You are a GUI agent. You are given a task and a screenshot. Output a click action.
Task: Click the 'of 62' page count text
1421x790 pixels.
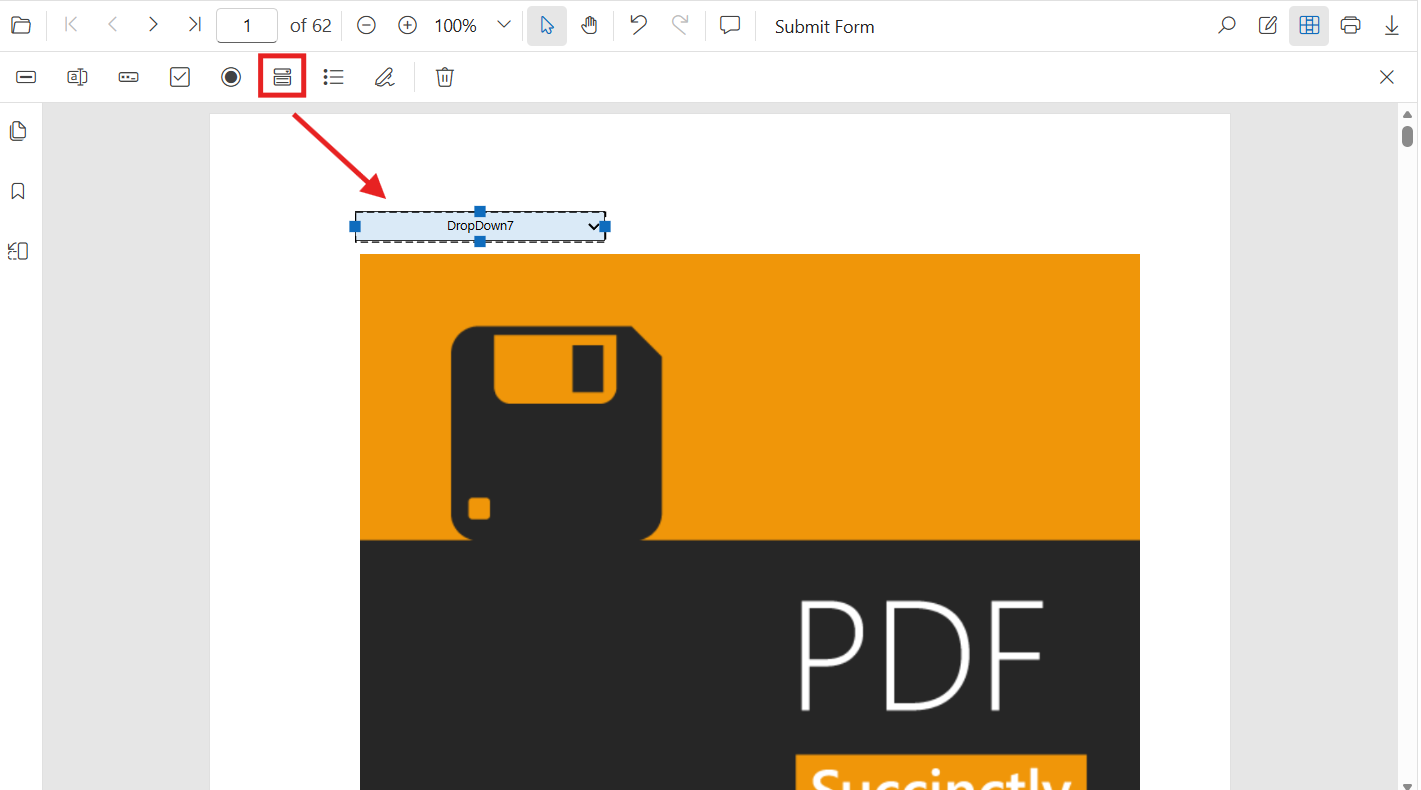point(311,26)
